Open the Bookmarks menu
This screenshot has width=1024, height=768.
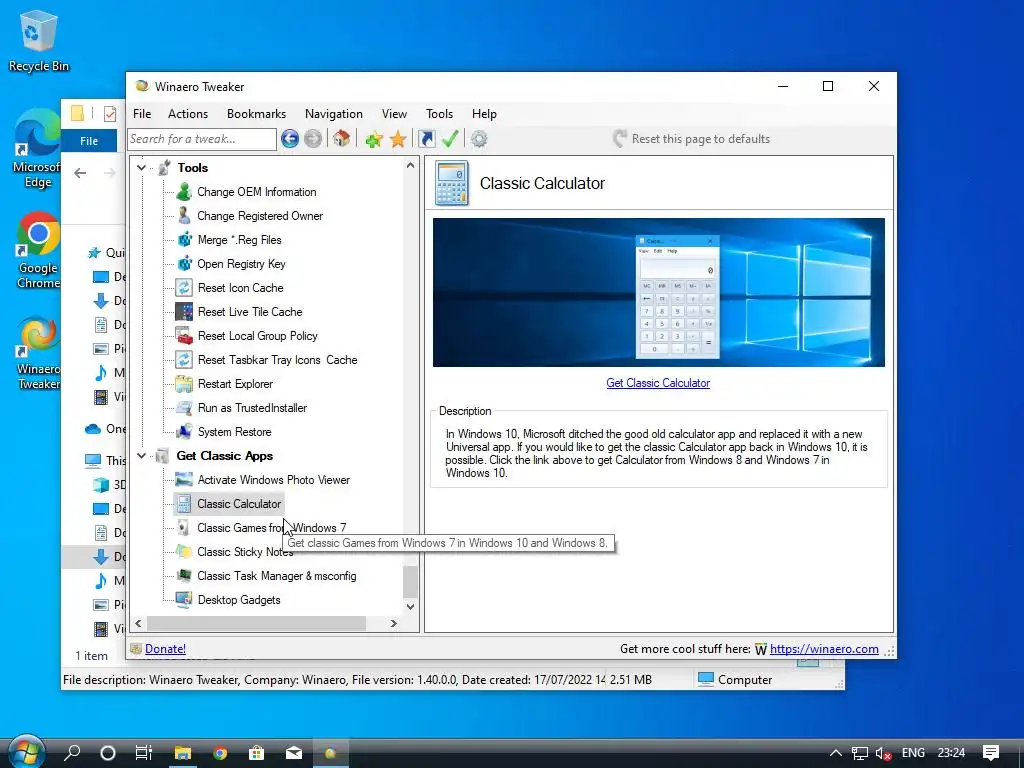point(257,114)
